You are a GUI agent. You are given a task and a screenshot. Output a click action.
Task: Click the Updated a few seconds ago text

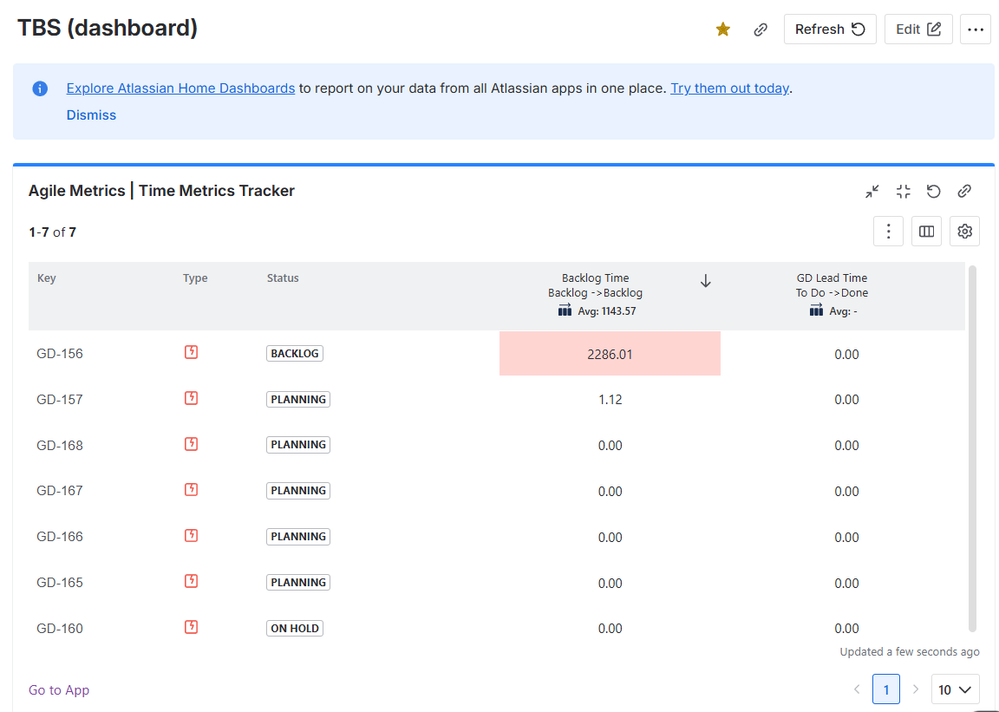click(x=909, y=652)
